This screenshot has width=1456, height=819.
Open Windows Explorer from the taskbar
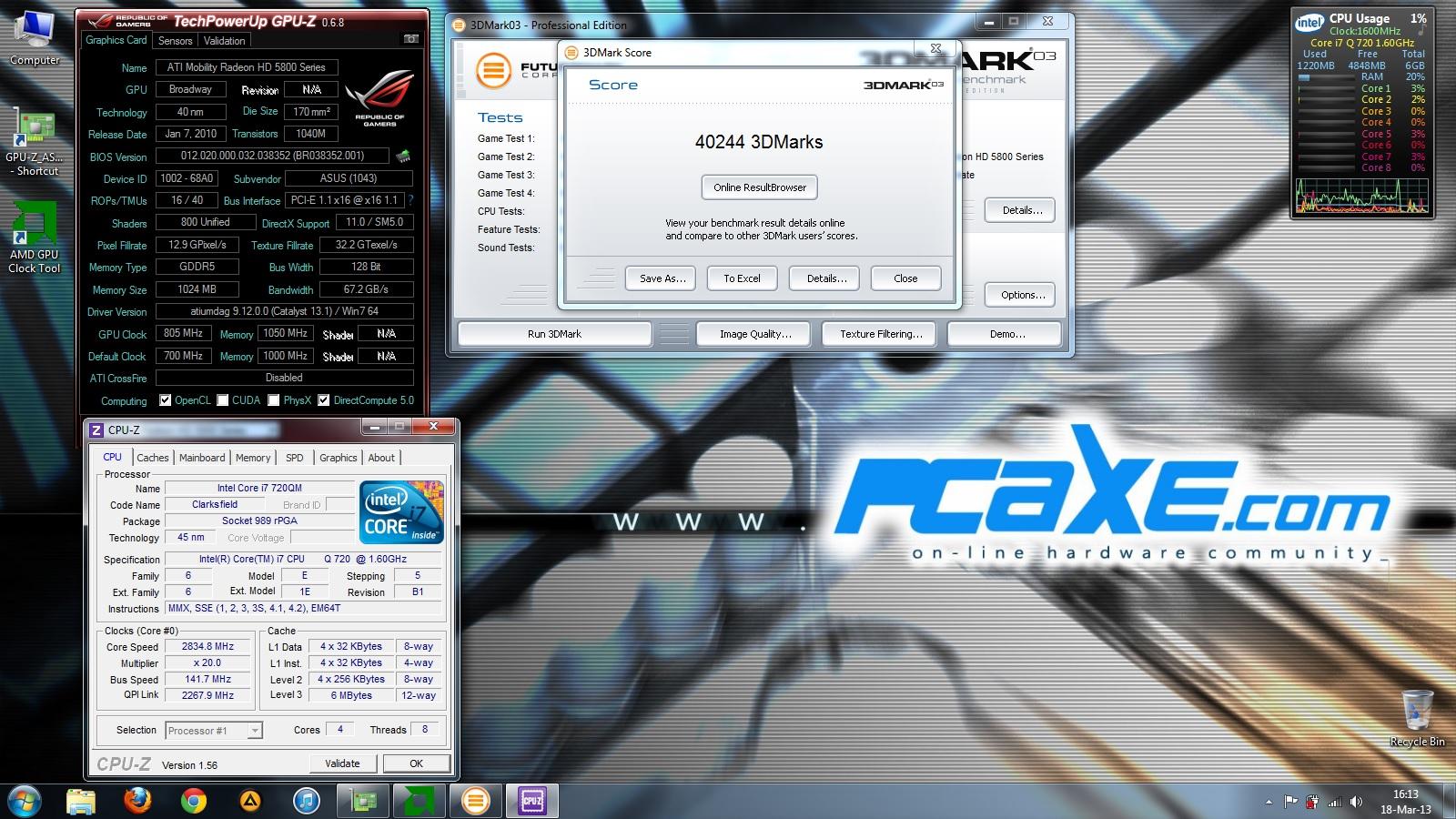(81, 801)
